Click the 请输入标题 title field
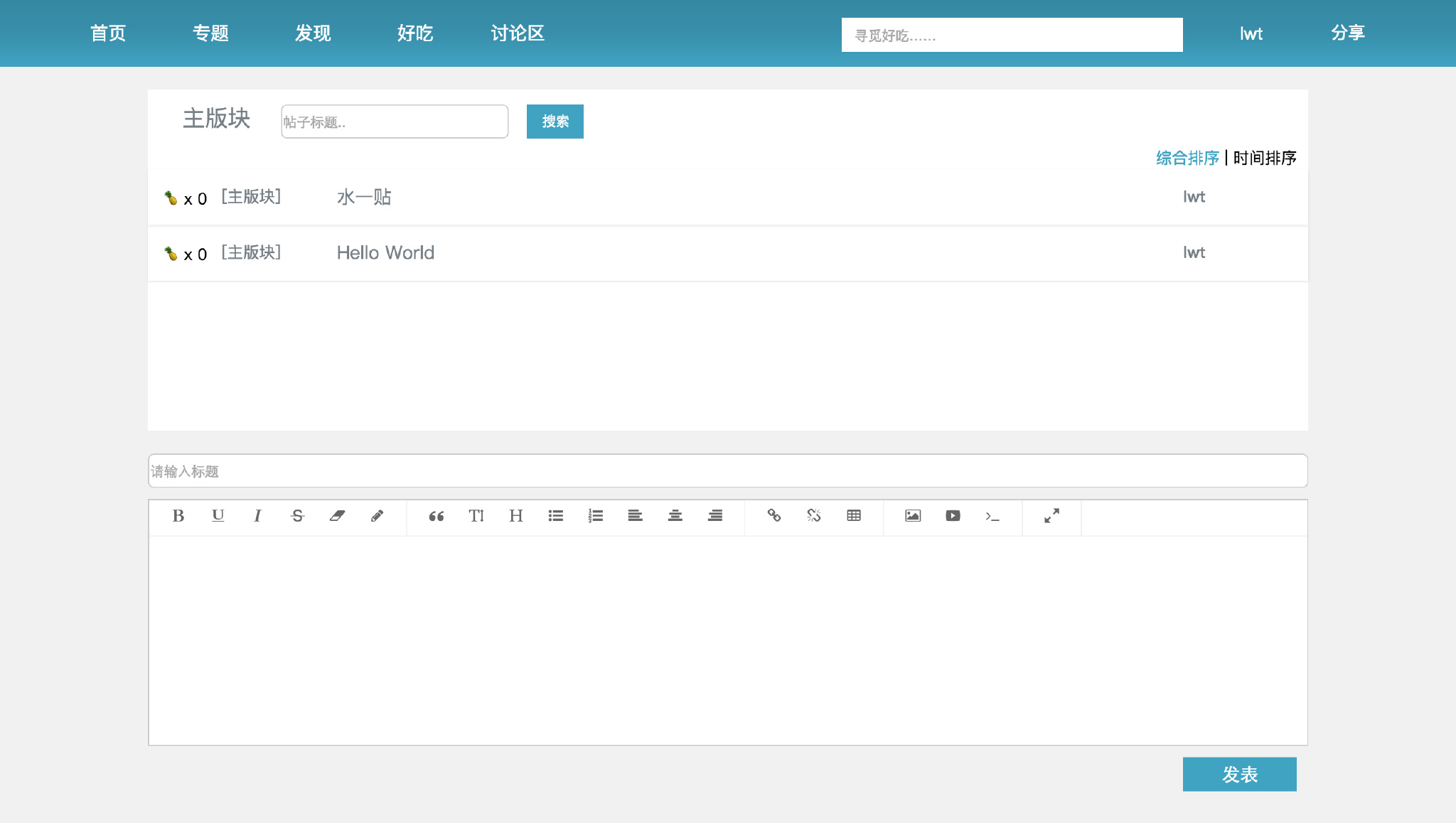1456x823 pixels. [x=727, y=471]
